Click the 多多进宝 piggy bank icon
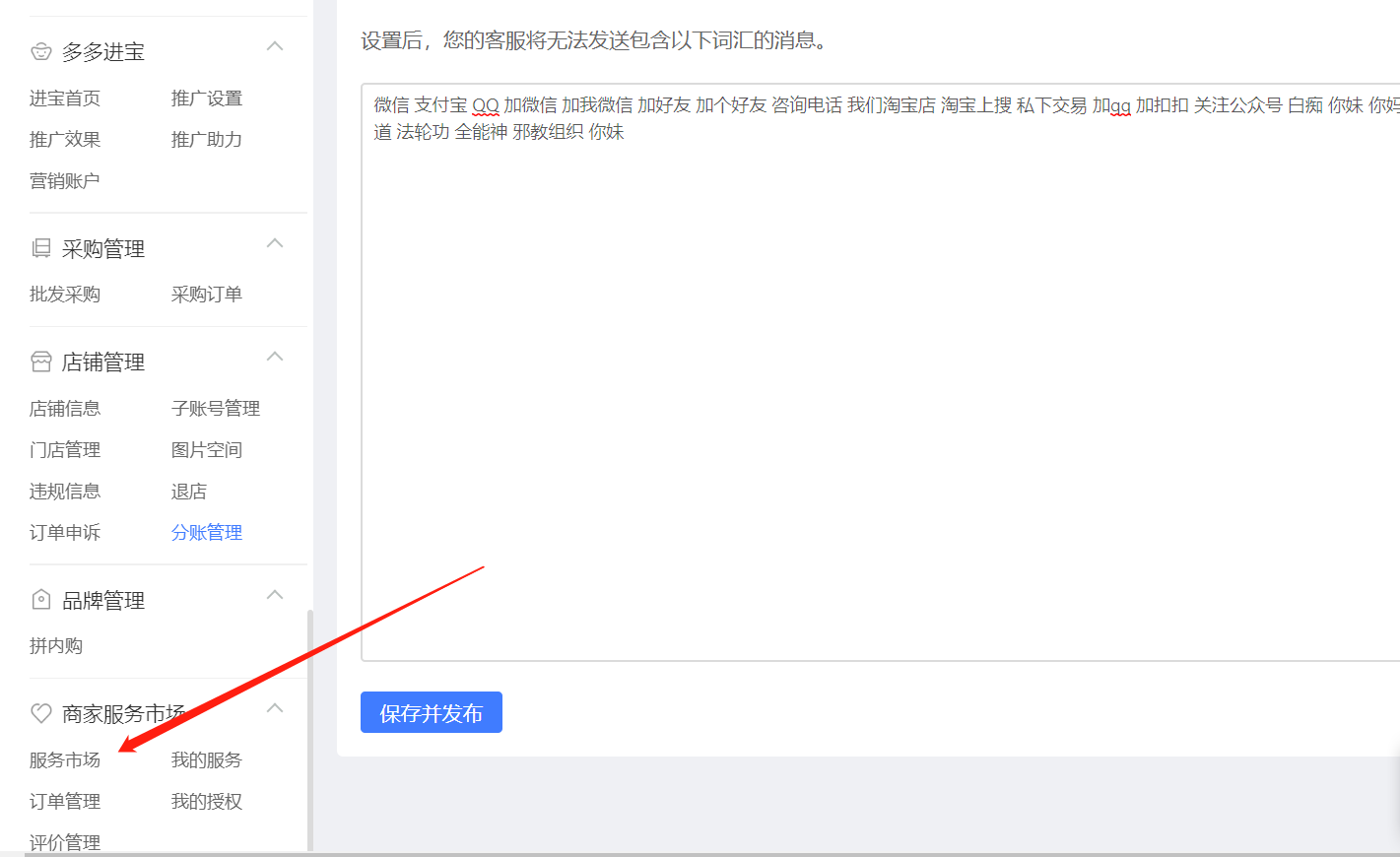The height and width of the screenshot is (857, 1400). [41, 51]
